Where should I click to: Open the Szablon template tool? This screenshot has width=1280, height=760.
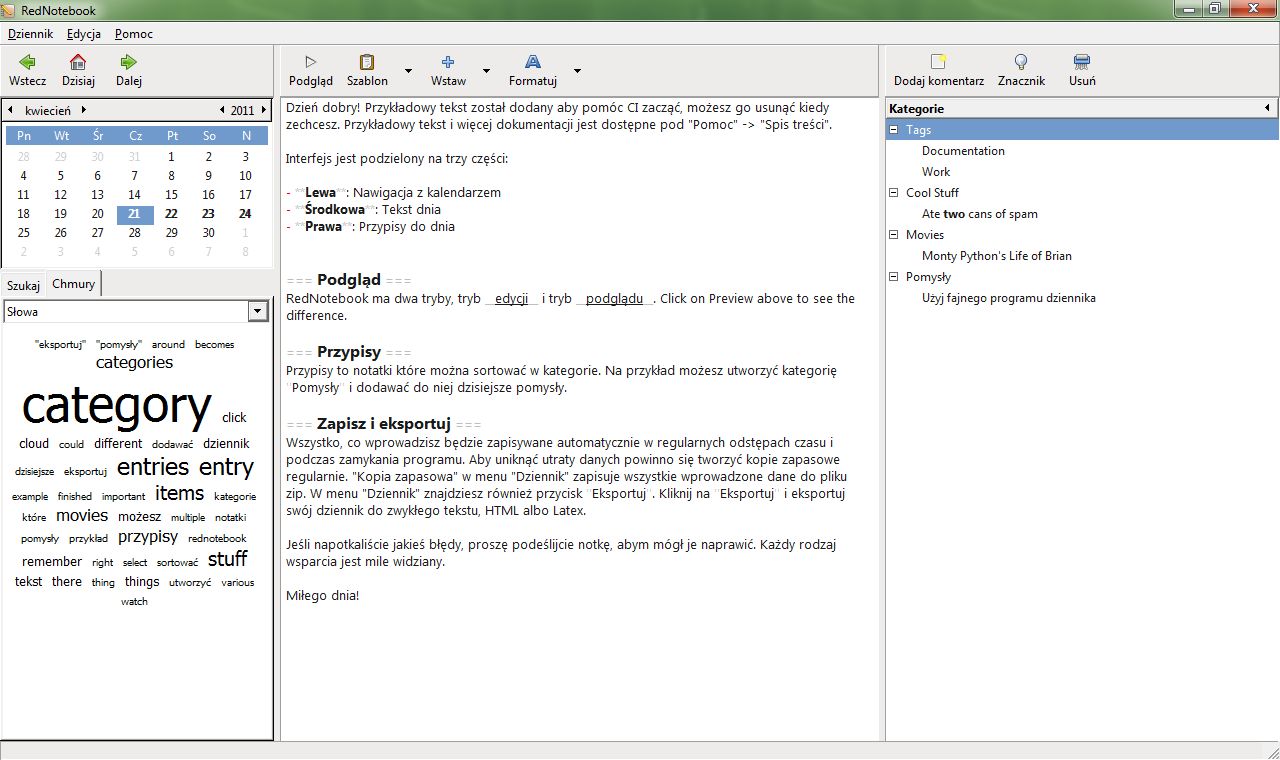[x=366, y=70]
